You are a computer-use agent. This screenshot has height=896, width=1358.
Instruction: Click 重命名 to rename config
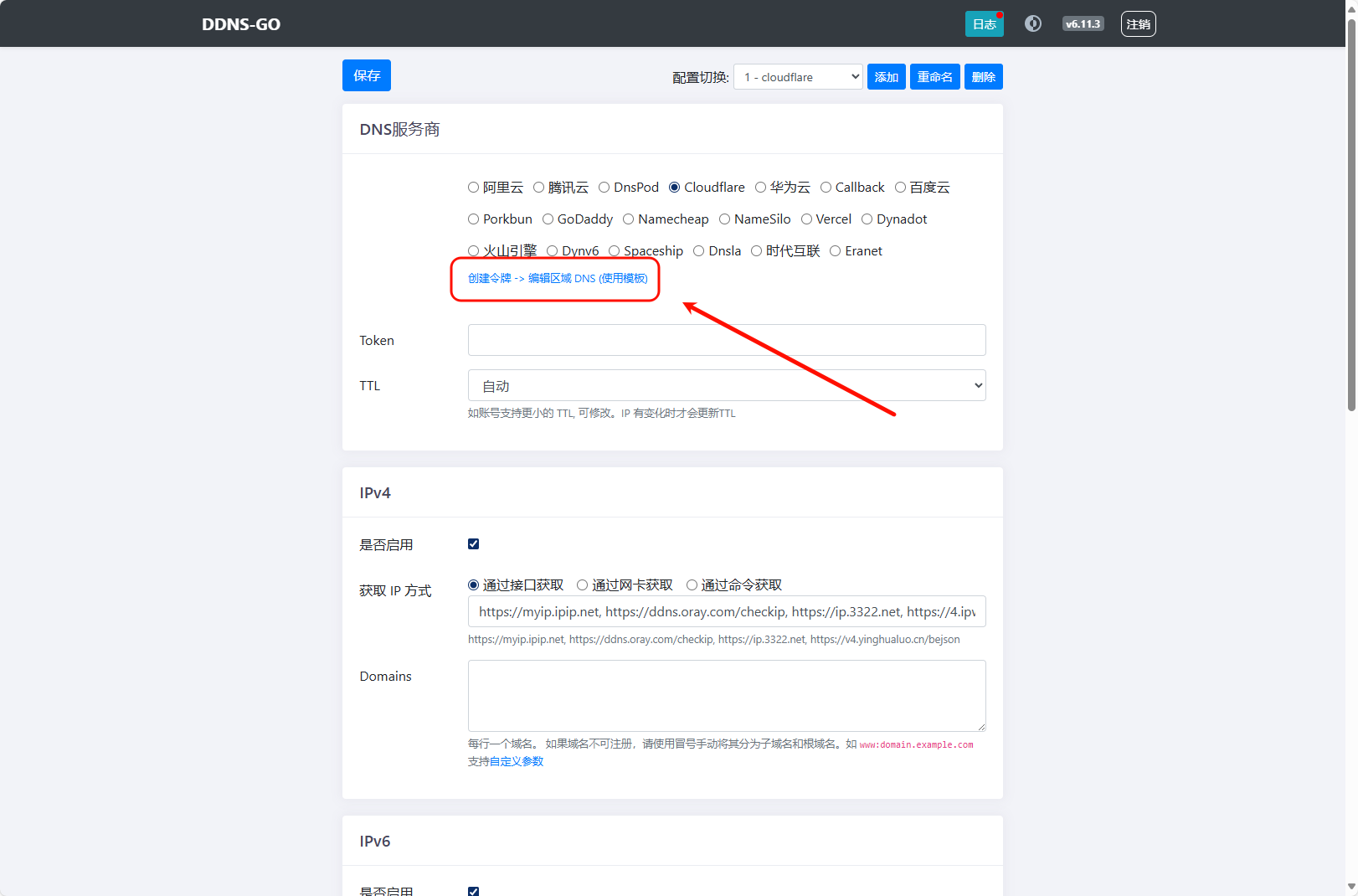(934, 77)
